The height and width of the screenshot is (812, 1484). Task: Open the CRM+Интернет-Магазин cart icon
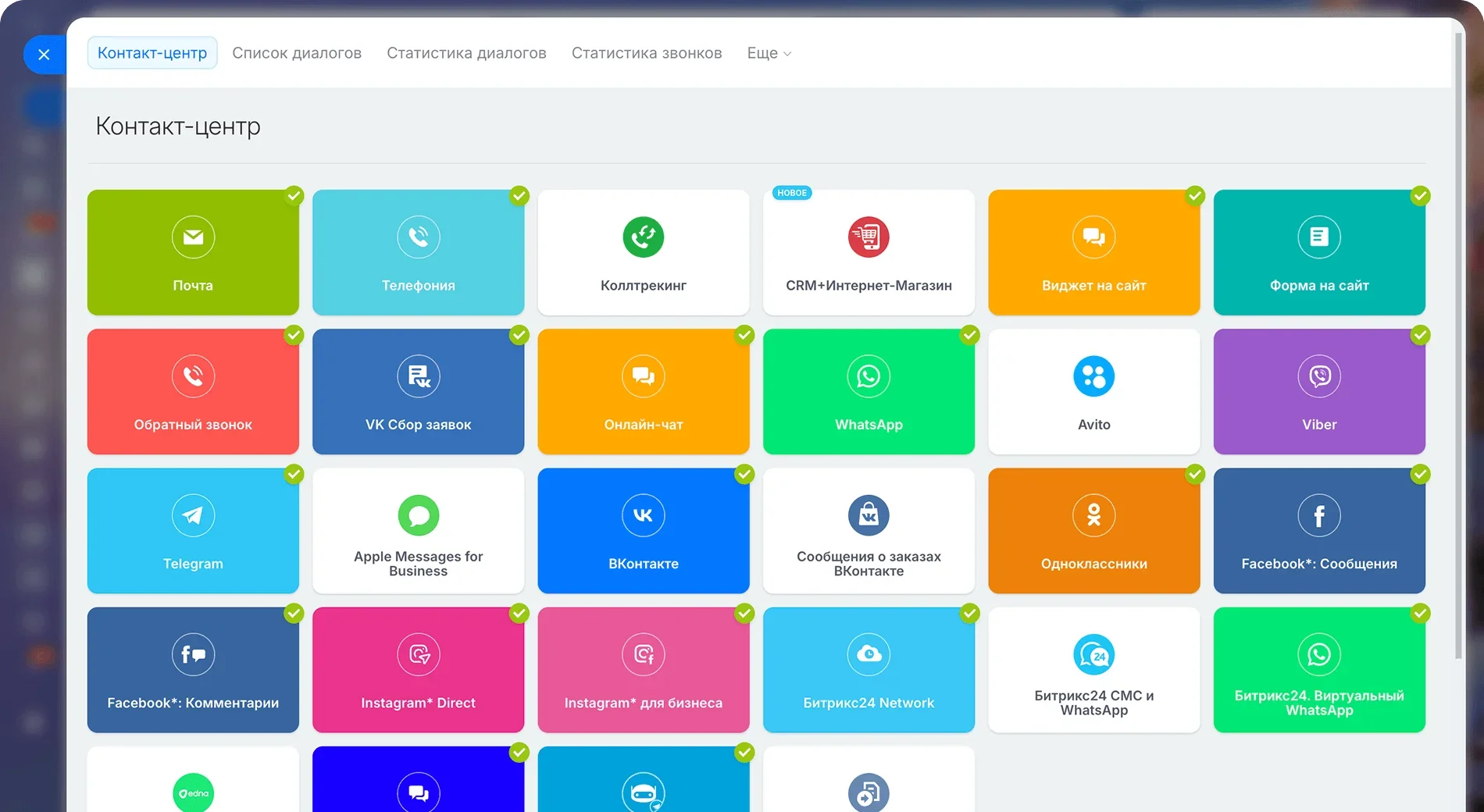[869, 237]
